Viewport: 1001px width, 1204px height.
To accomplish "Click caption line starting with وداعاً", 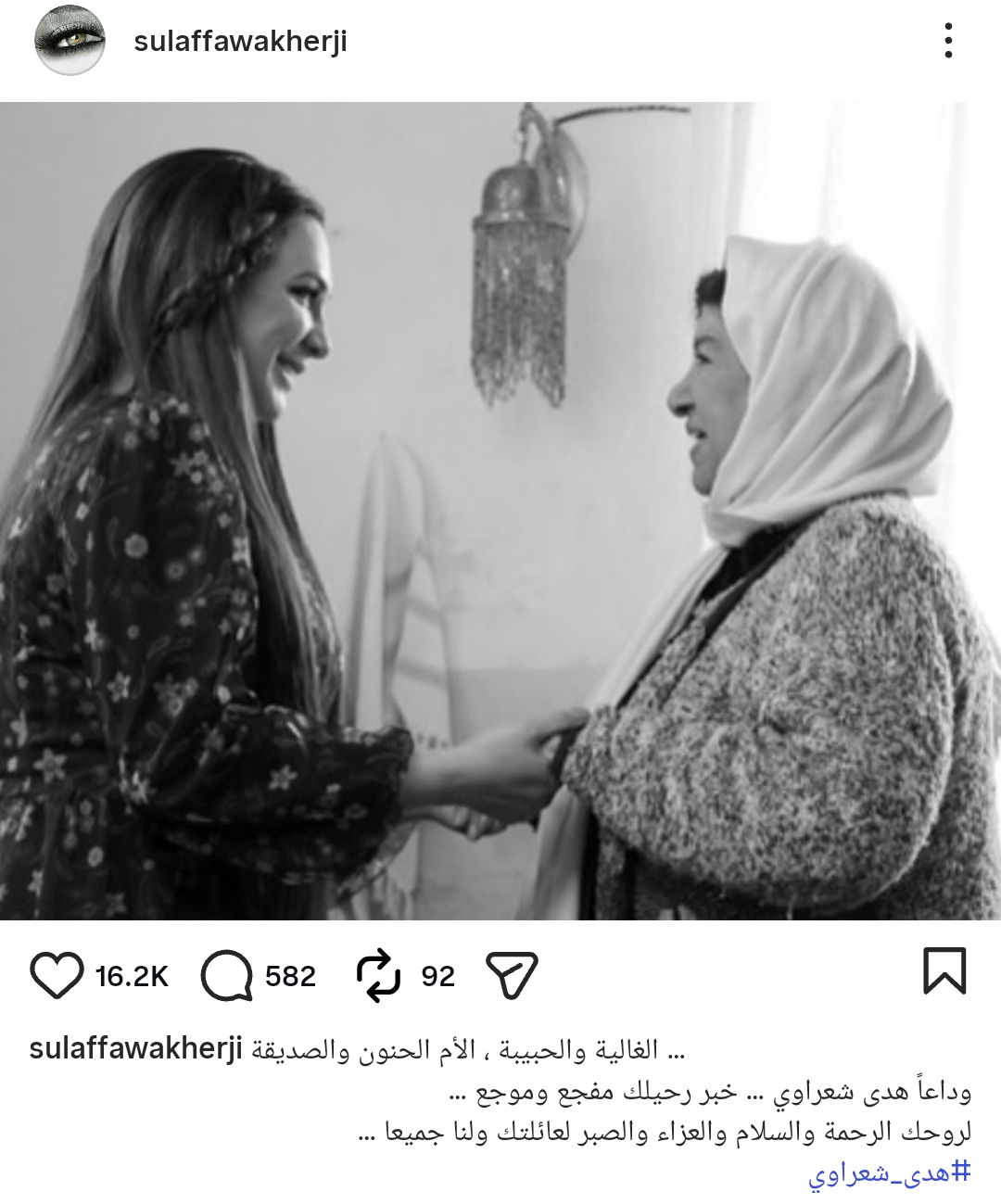I will 709,1092.
